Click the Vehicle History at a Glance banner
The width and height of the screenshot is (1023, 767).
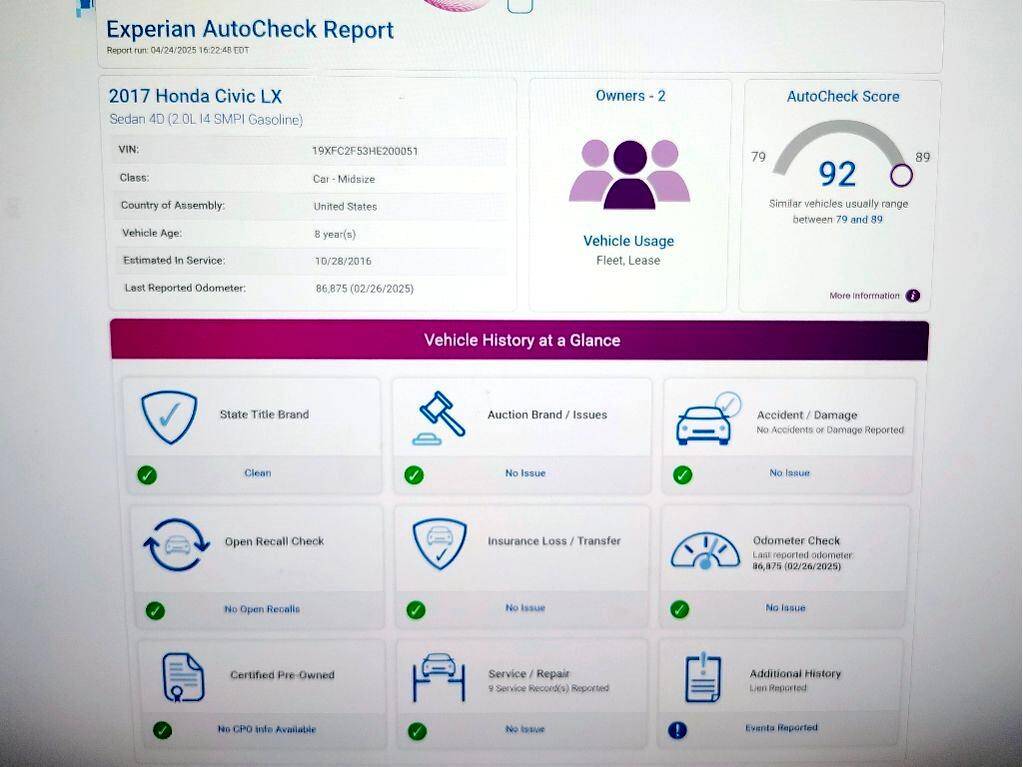coord(520,340)
